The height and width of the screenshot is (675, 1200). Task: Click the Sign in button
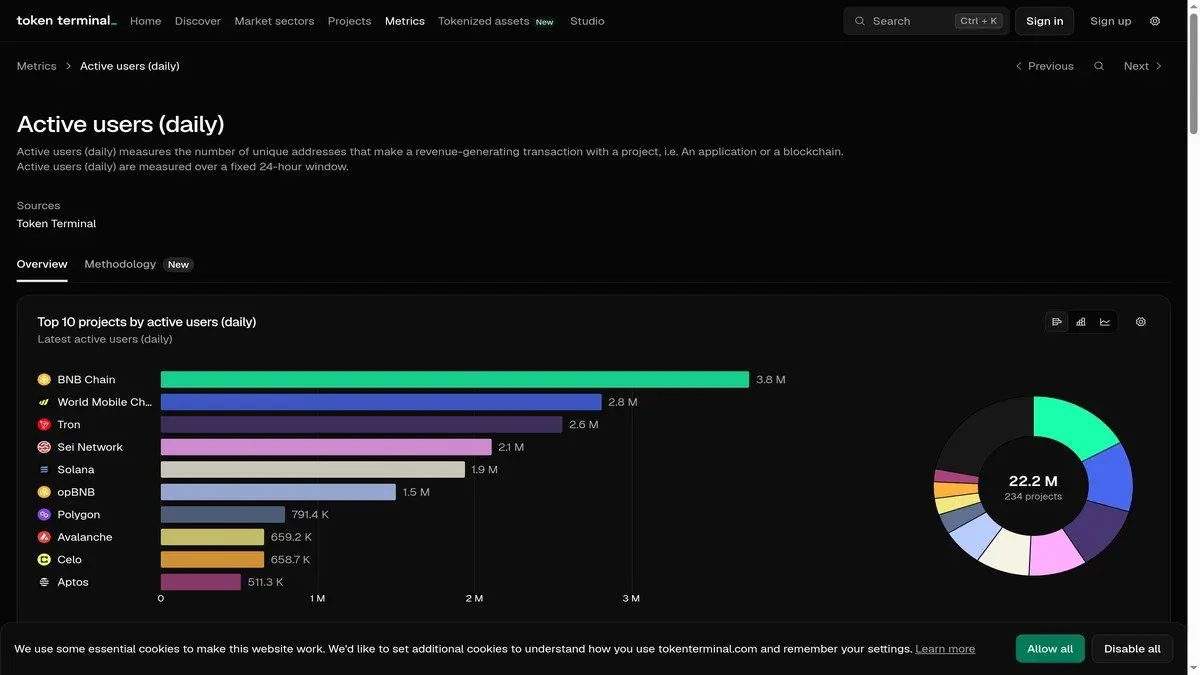[x=1045, y=21]
